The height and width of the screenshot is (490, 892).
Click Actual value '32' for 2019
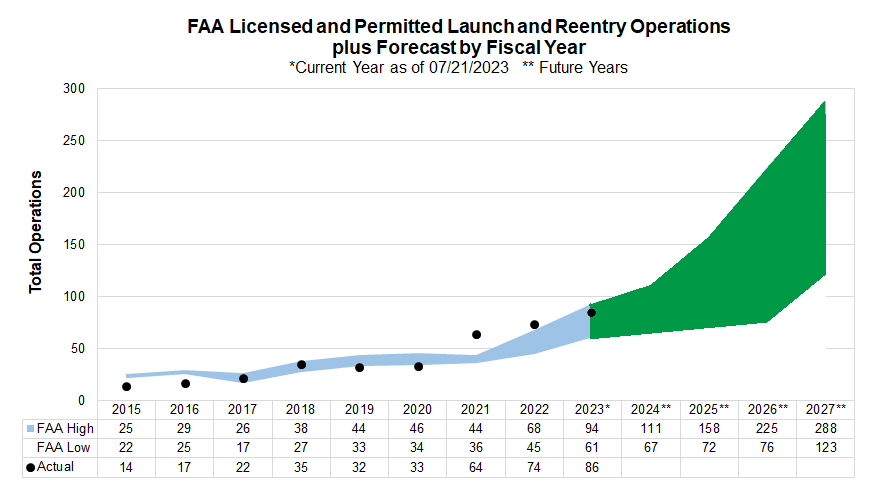360,468
